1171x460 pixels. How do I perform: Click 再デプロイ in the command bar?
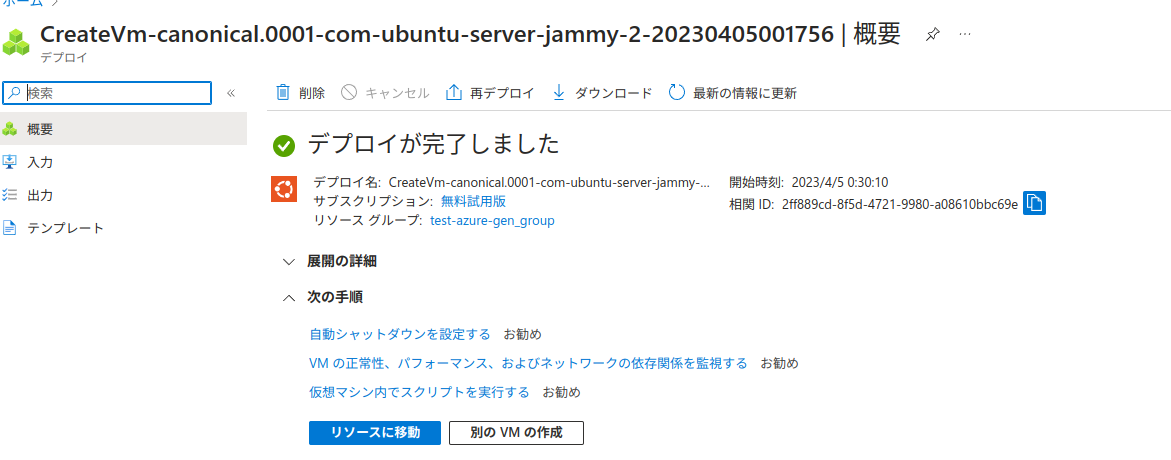(x=490, y=93)
